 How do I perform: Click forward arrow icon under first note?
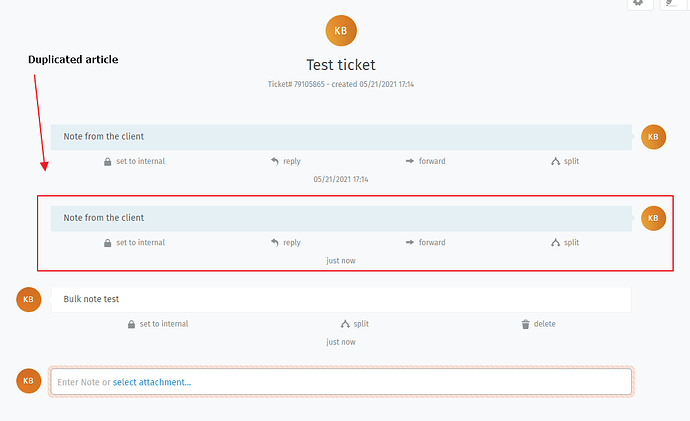click(x=410, y=161)
